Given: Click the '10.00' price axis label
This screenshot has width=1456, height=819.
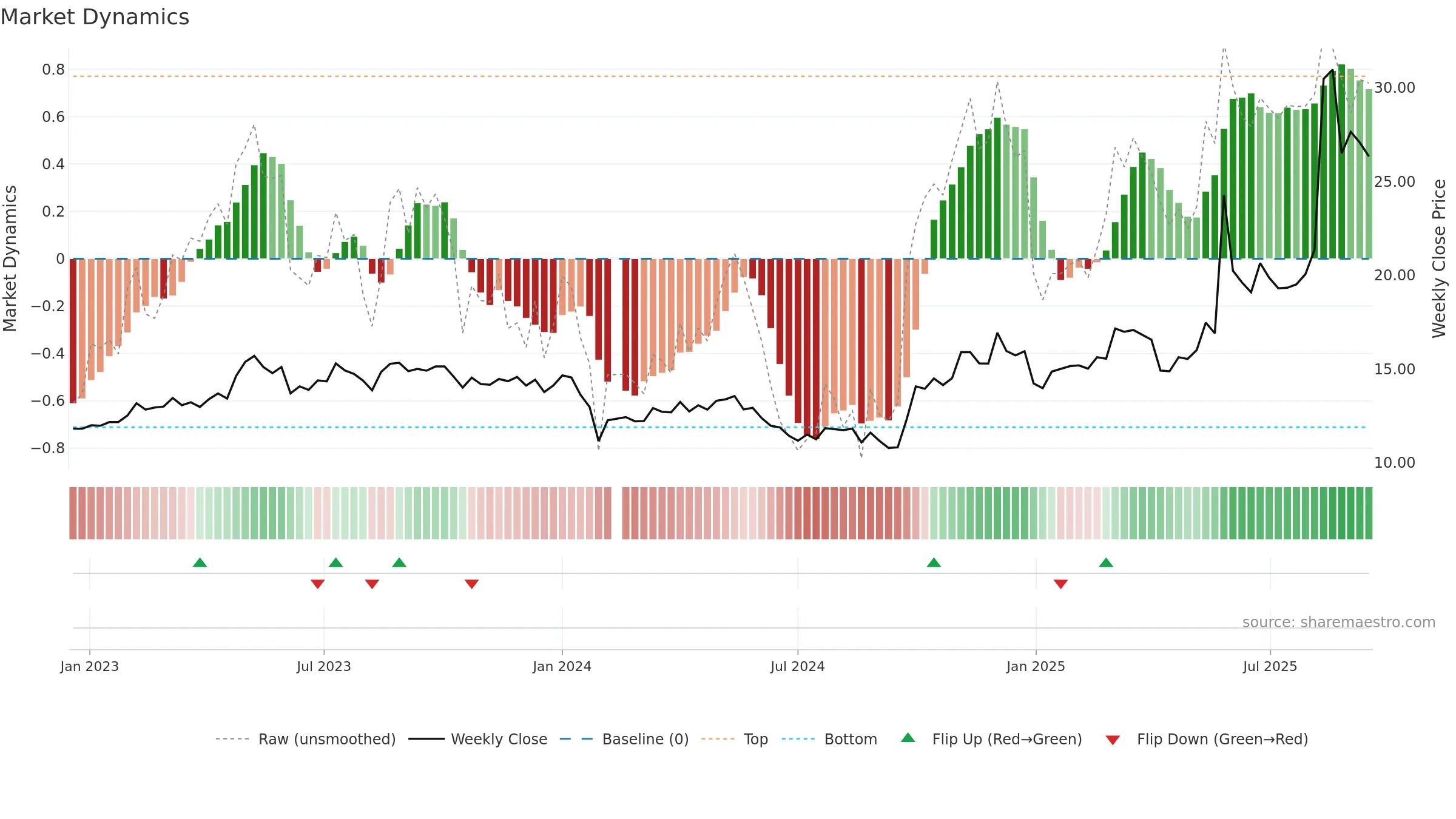Looking at the screenshot, I should (1395, 463).
